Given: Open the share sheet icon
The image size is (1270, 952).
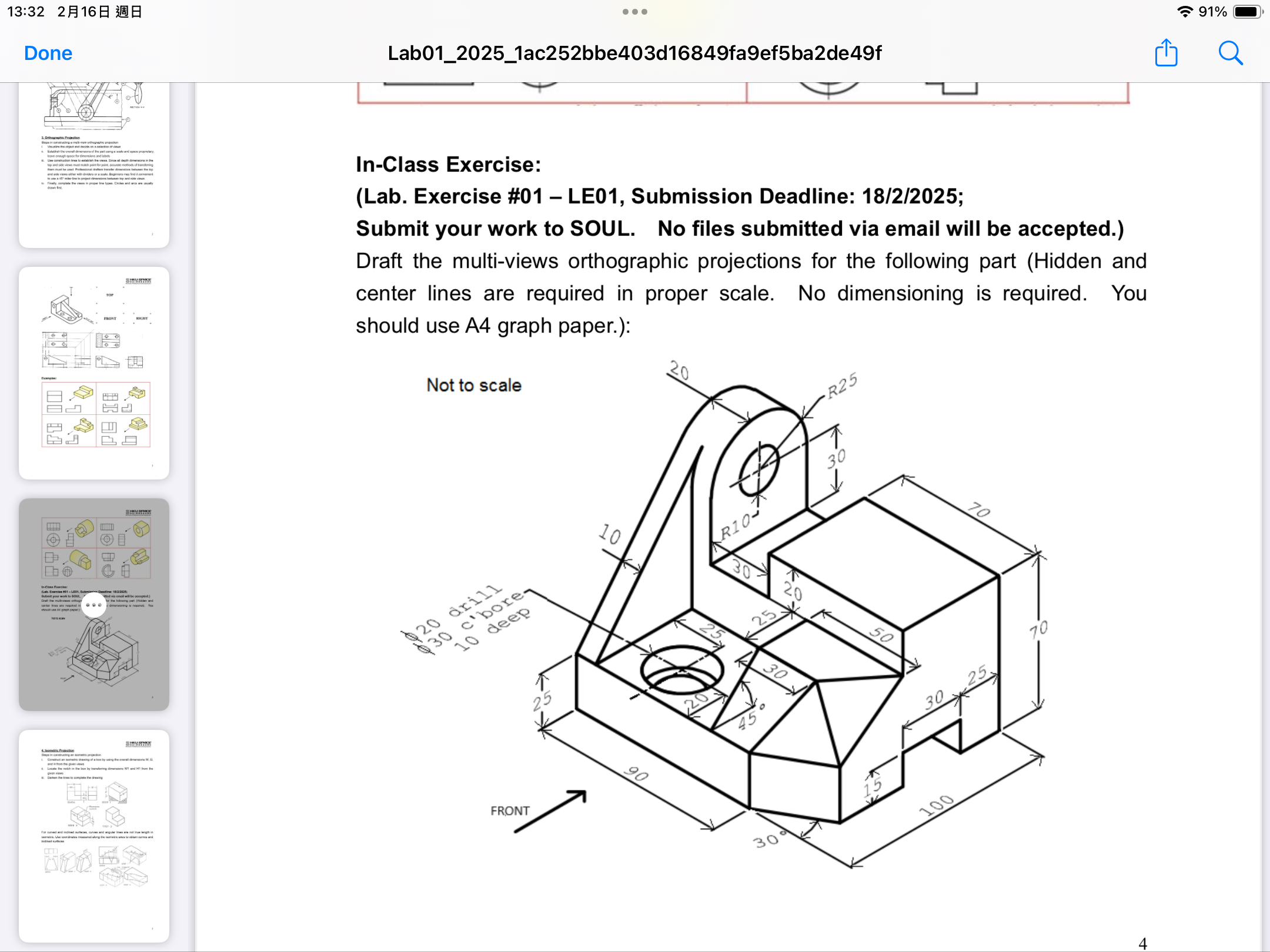Looking at the screenshot, I should click(1166, 53).
